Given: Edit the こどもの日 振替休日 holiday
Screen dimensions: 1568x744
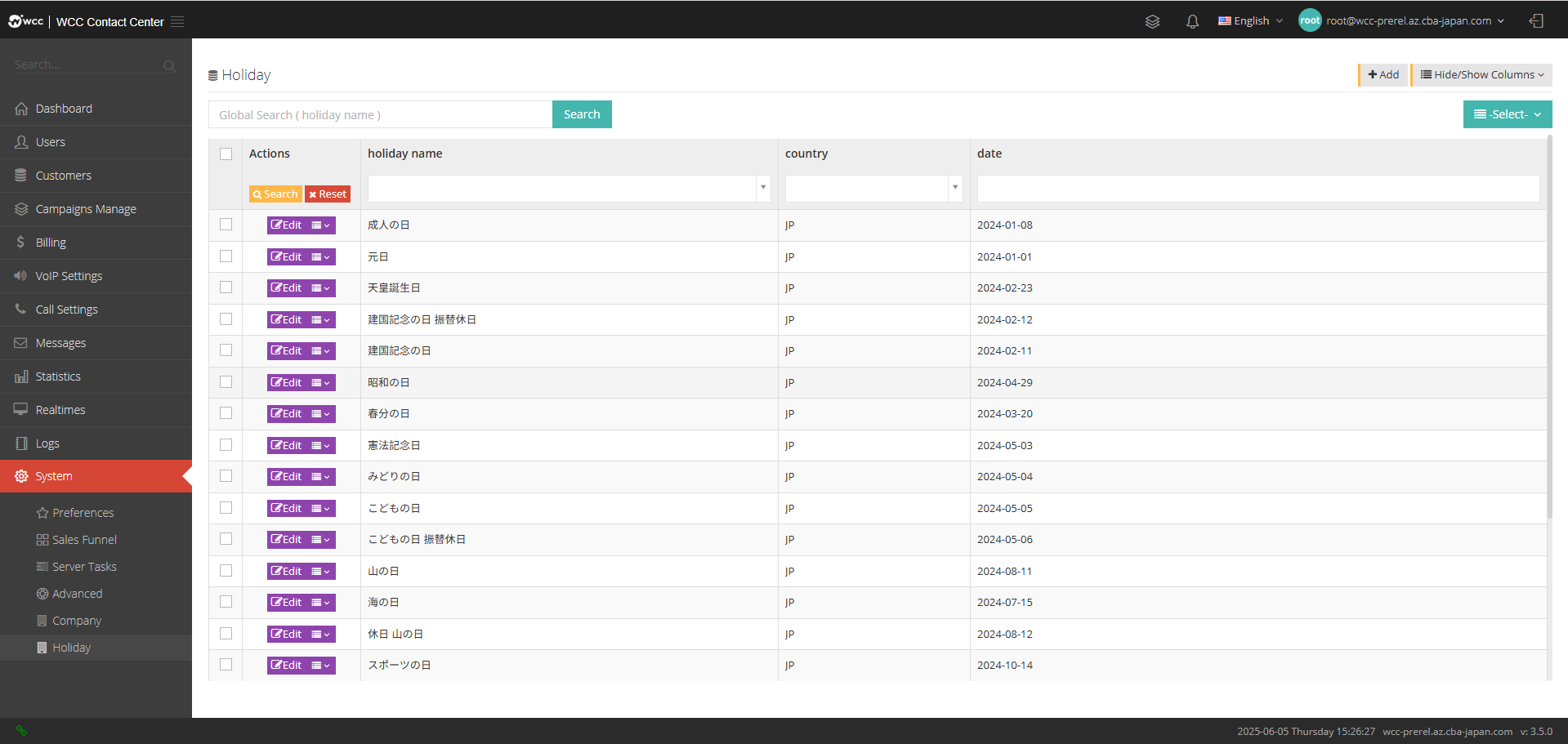Looking at the screenshot, I should click(x=287, y=540).
